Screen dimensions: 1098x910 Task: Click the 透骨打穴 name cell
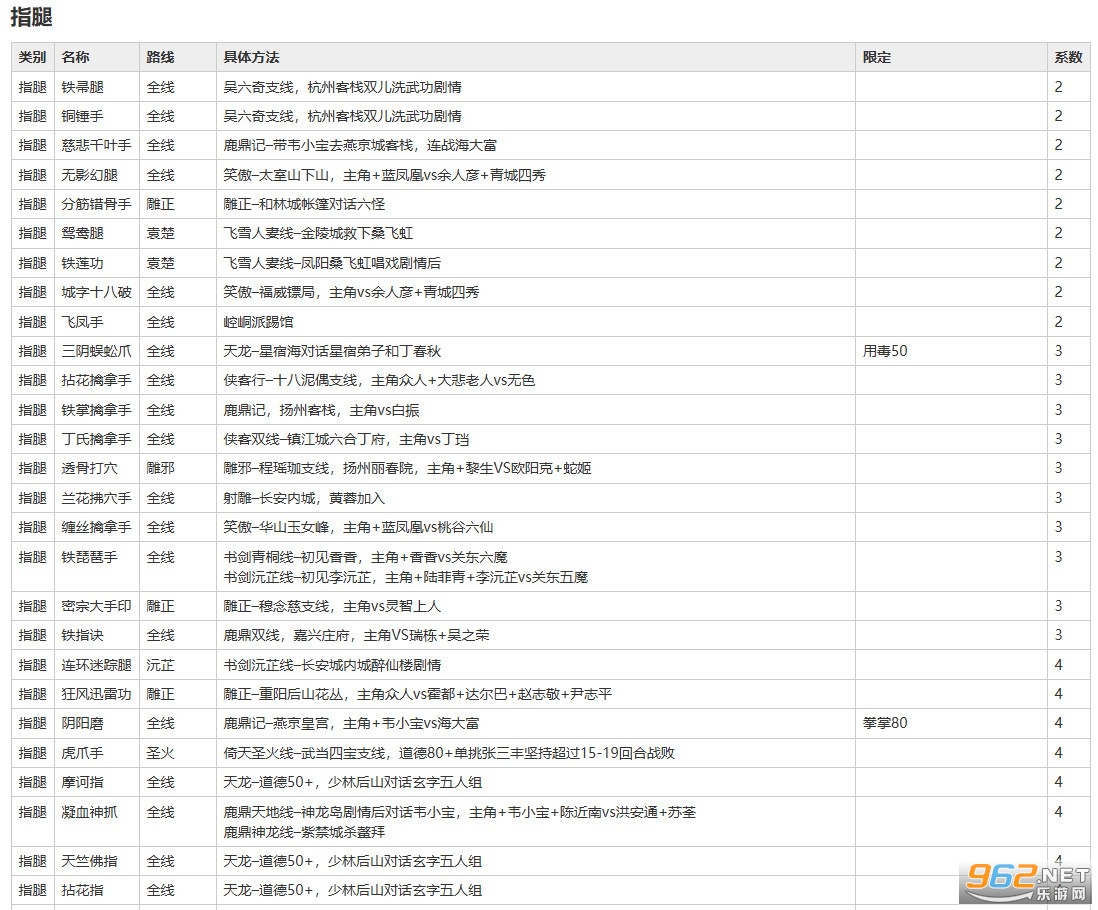[x=97, y=468]
